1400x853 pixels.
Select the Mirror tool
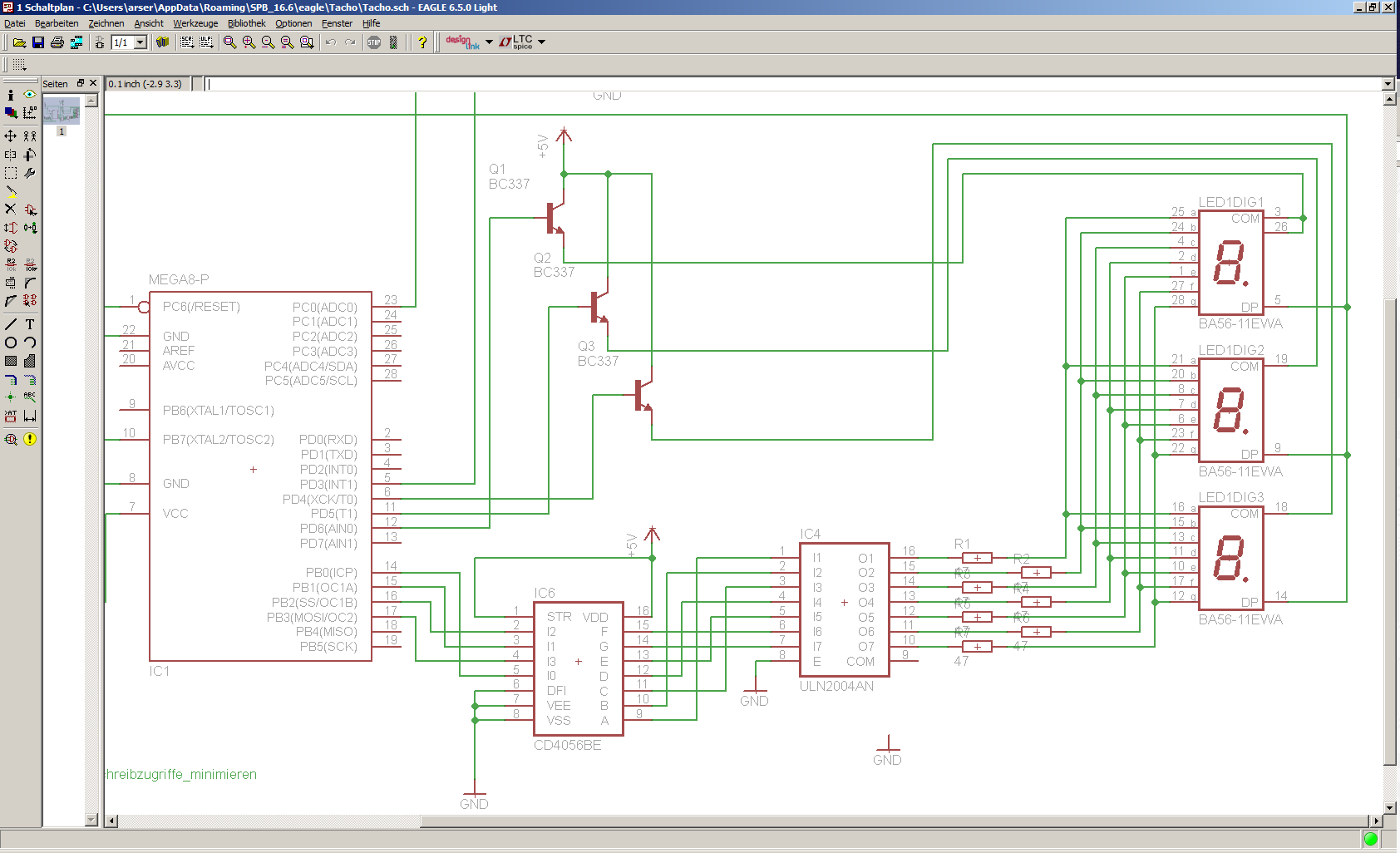11,155
